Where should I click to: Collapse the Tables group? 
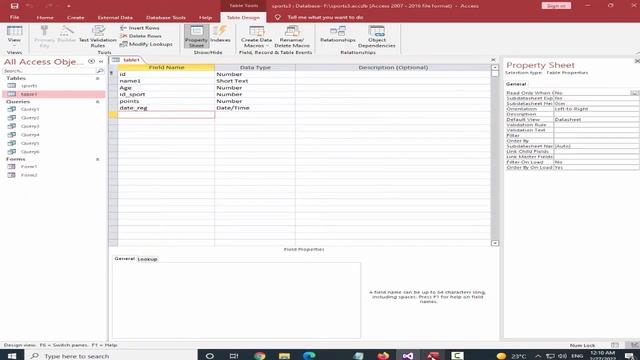click(98, 78)
